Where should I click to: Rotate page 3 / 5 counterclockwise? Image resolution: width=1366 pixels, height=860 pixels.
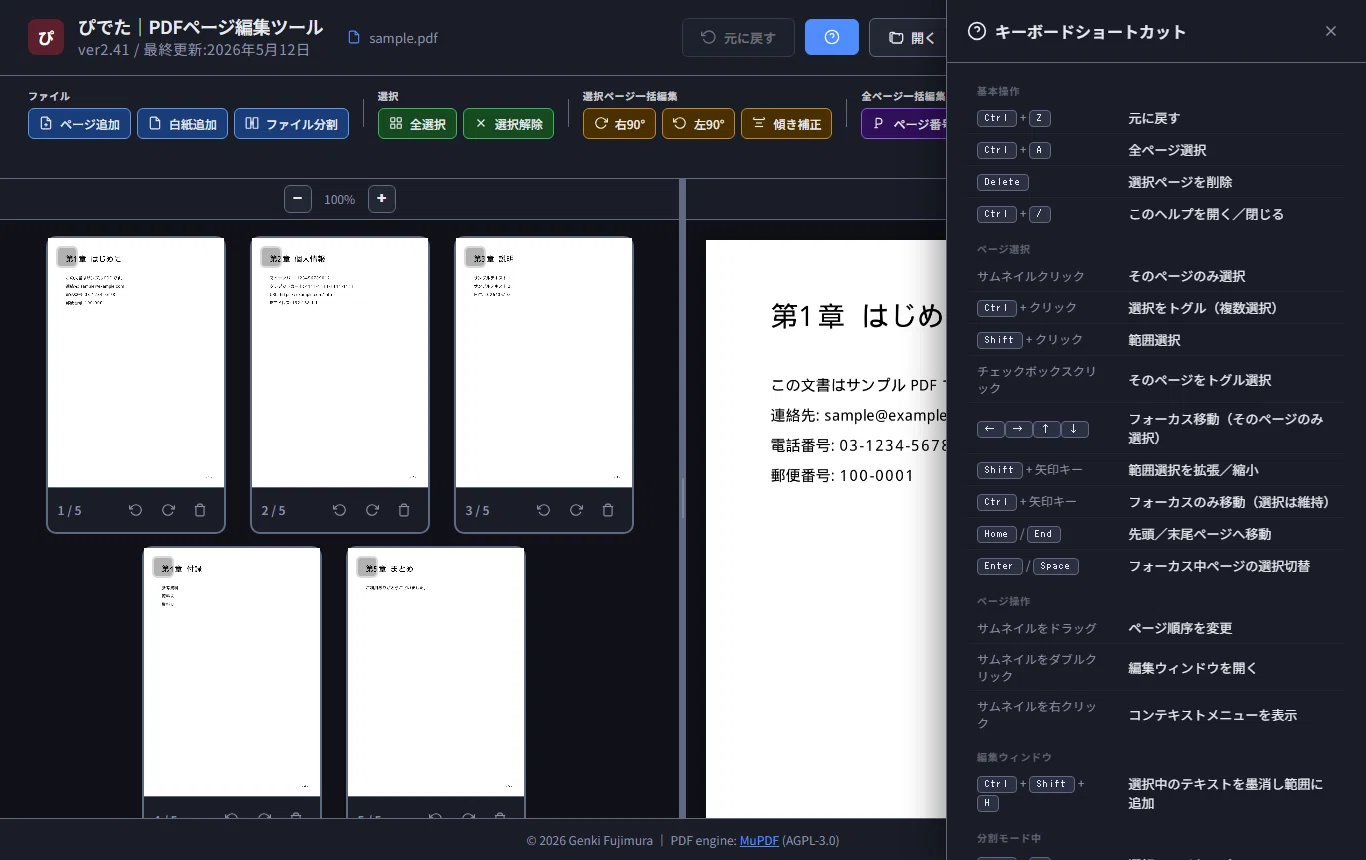[544, 510]
